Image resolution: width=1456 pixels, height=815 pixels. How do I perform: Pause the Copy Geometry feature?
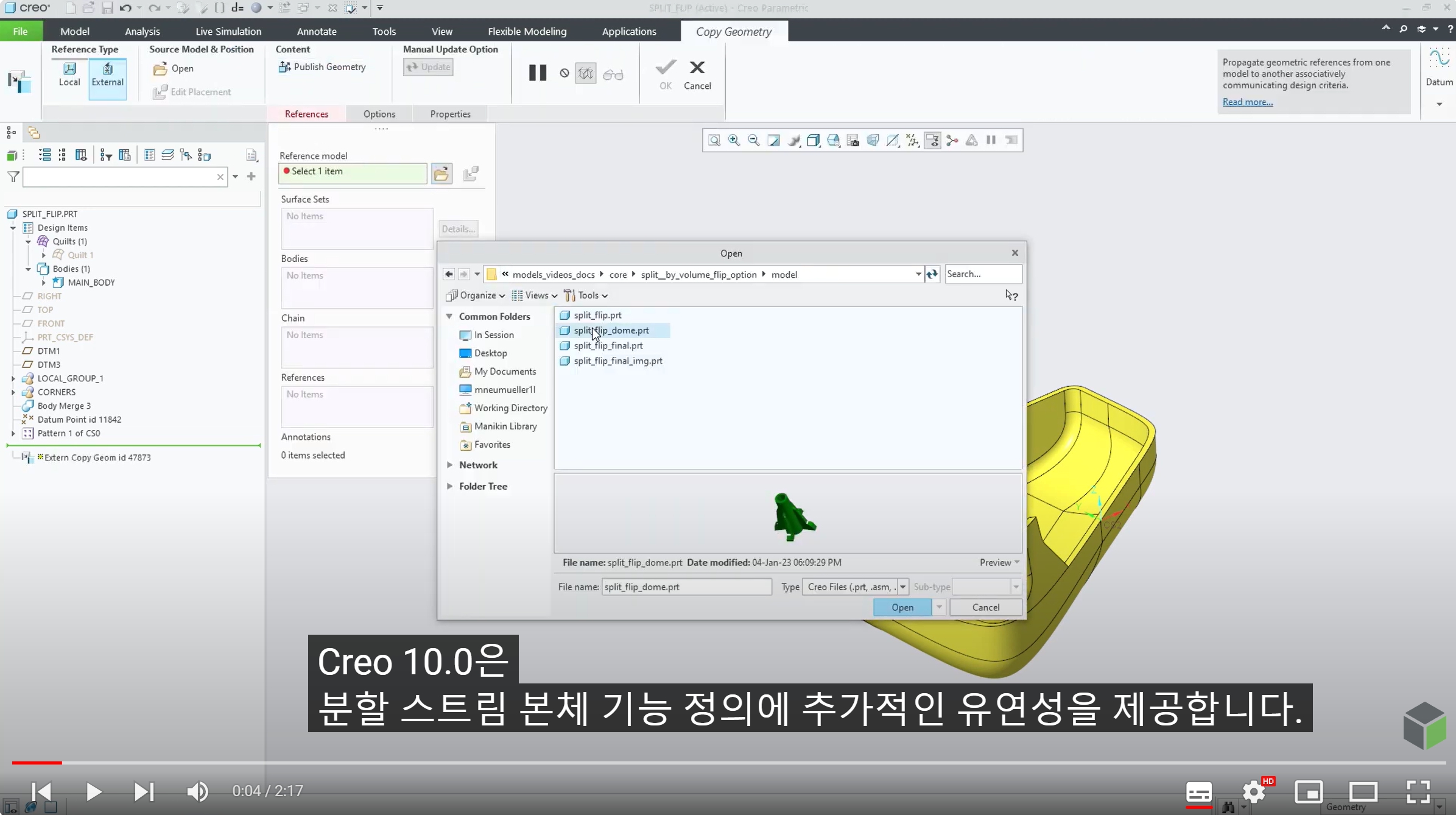click(537, 73)
